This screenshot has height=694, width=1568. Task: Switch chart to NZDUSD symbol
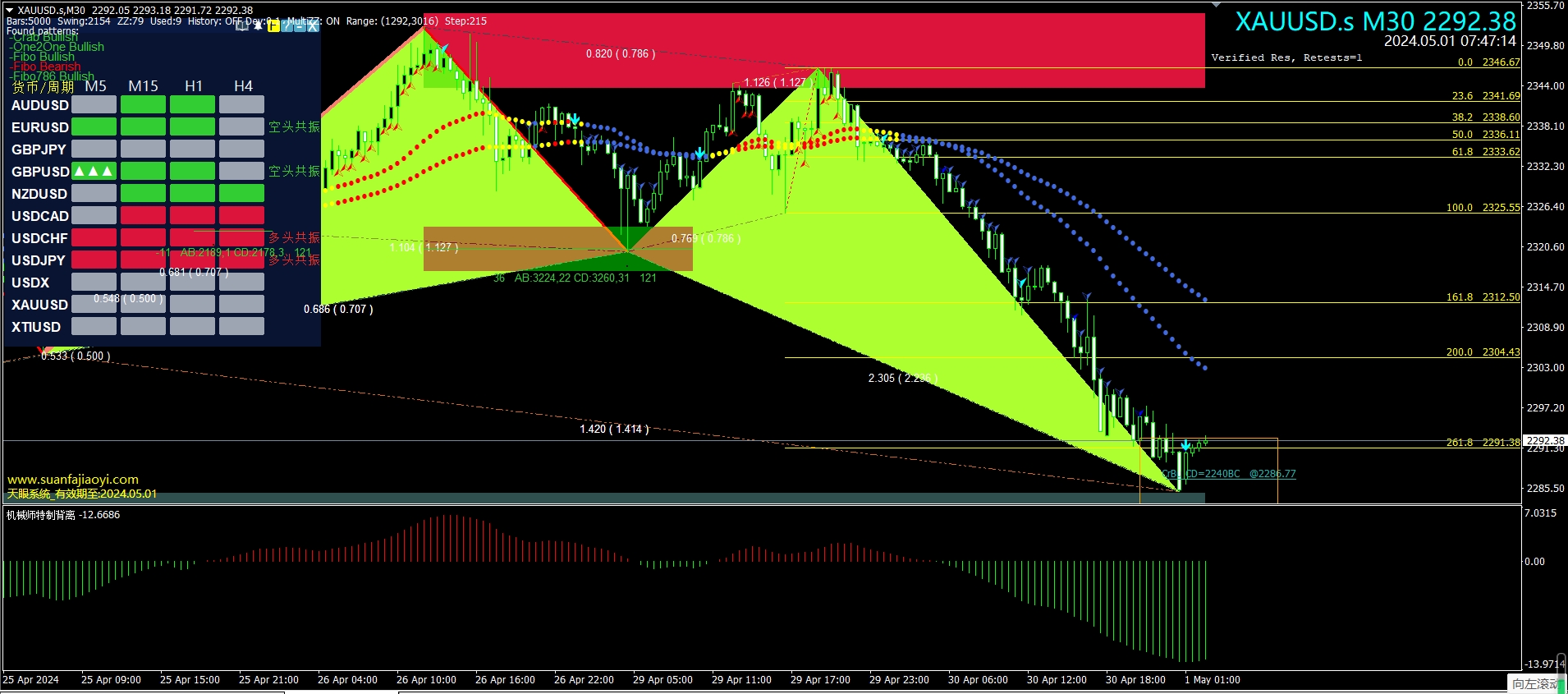(39, 194)
